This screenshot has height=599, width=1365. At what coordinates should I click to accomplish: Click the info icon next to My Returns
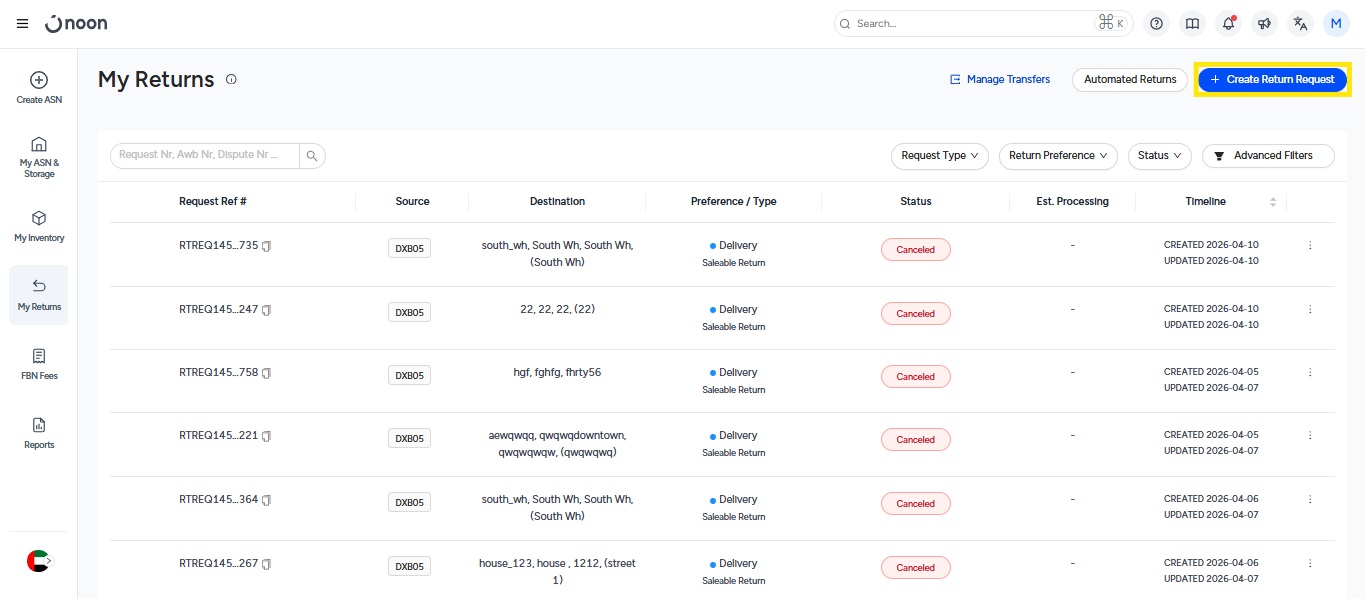231,79
